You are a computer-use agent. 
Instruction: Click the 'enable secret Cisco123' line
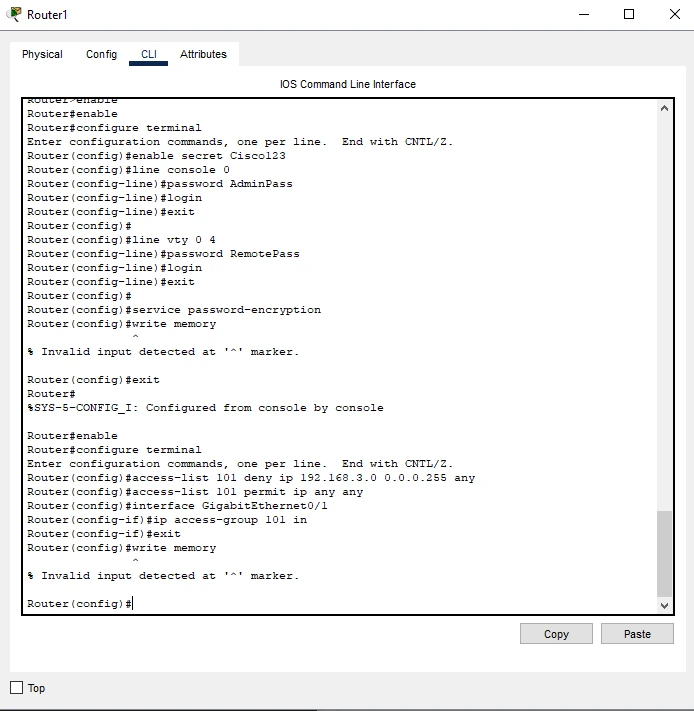156,156
